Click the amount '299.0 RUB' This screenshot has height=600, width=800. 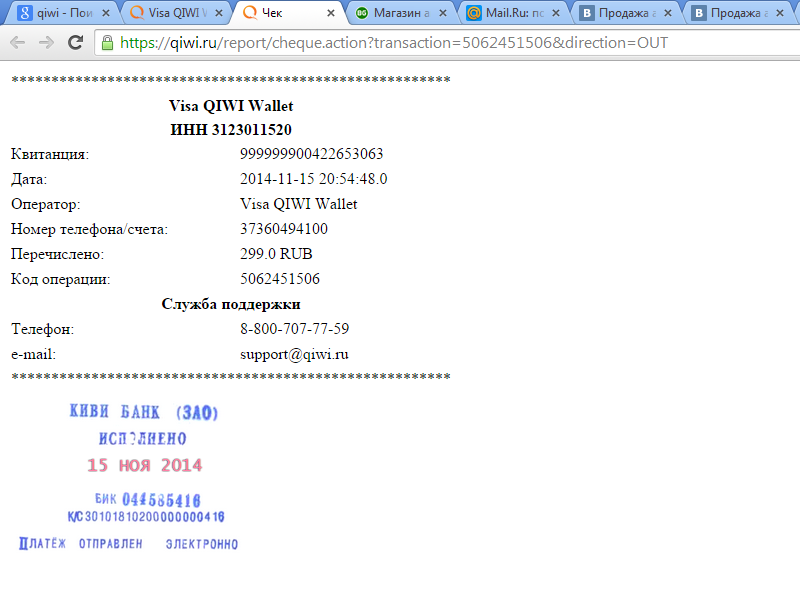(x=276, y=254)
